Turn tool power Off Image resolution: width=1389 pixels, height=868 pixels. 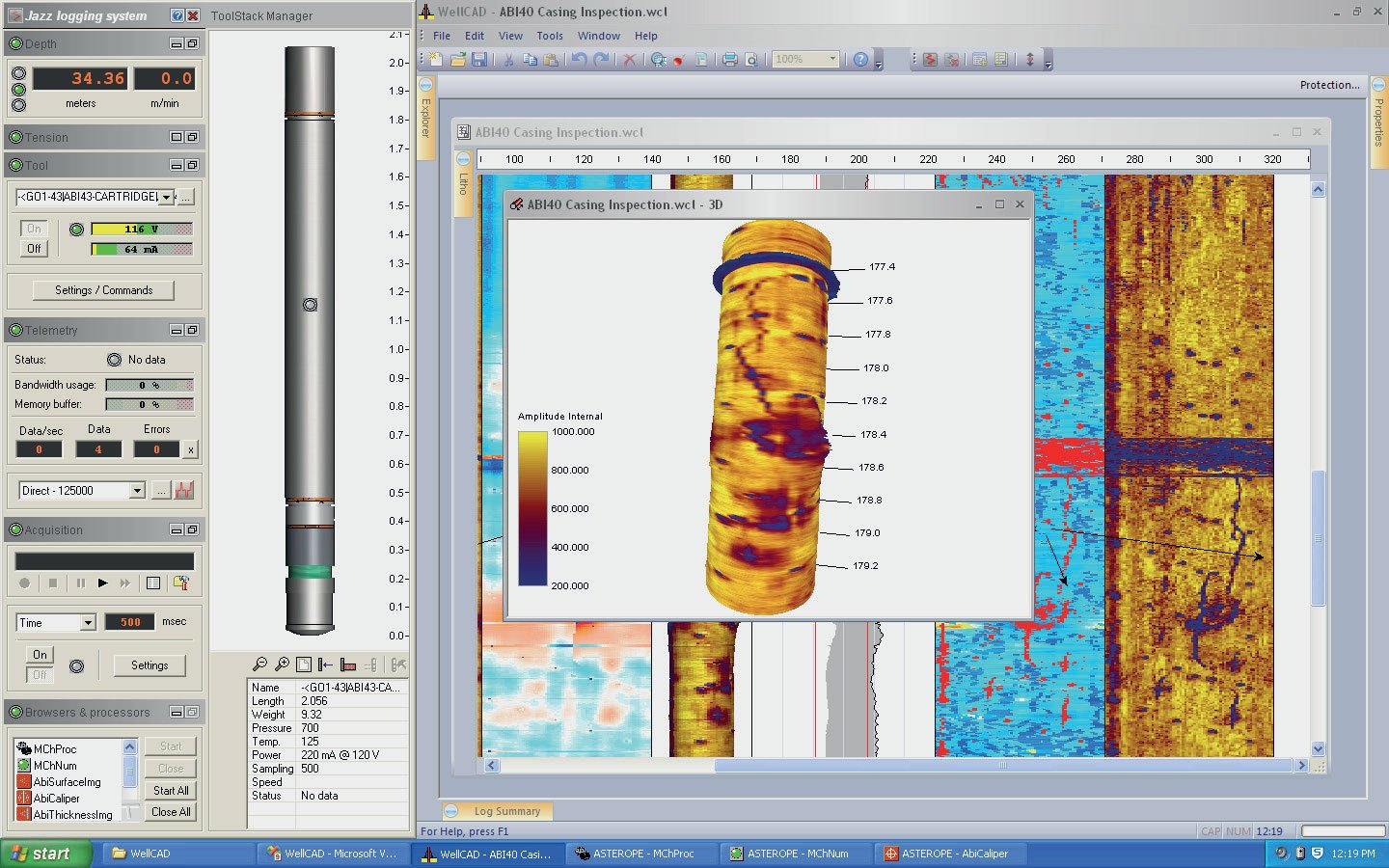[34, 249]
